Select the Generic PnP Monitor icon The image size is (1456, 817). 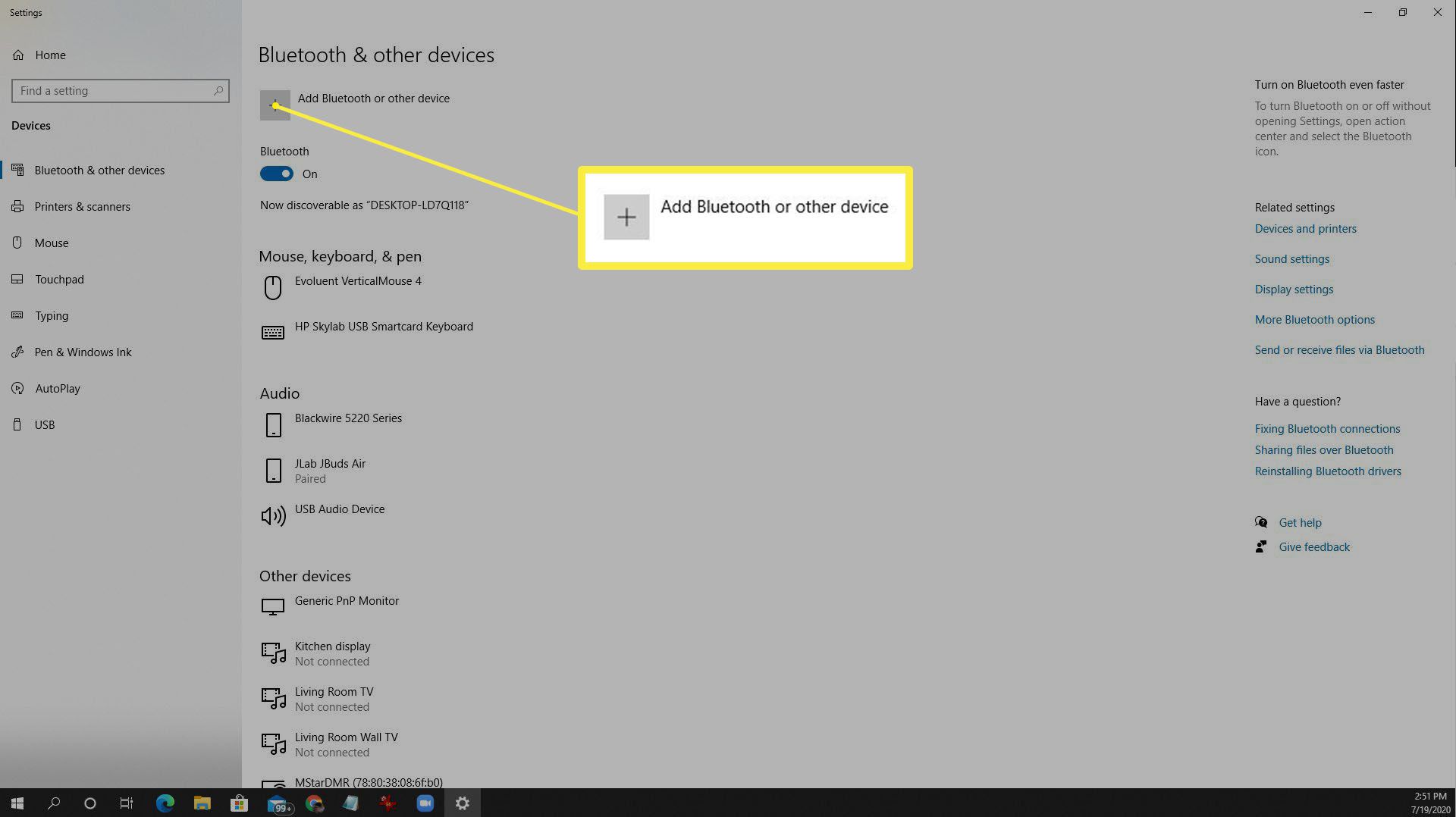(x=273, y=607)
